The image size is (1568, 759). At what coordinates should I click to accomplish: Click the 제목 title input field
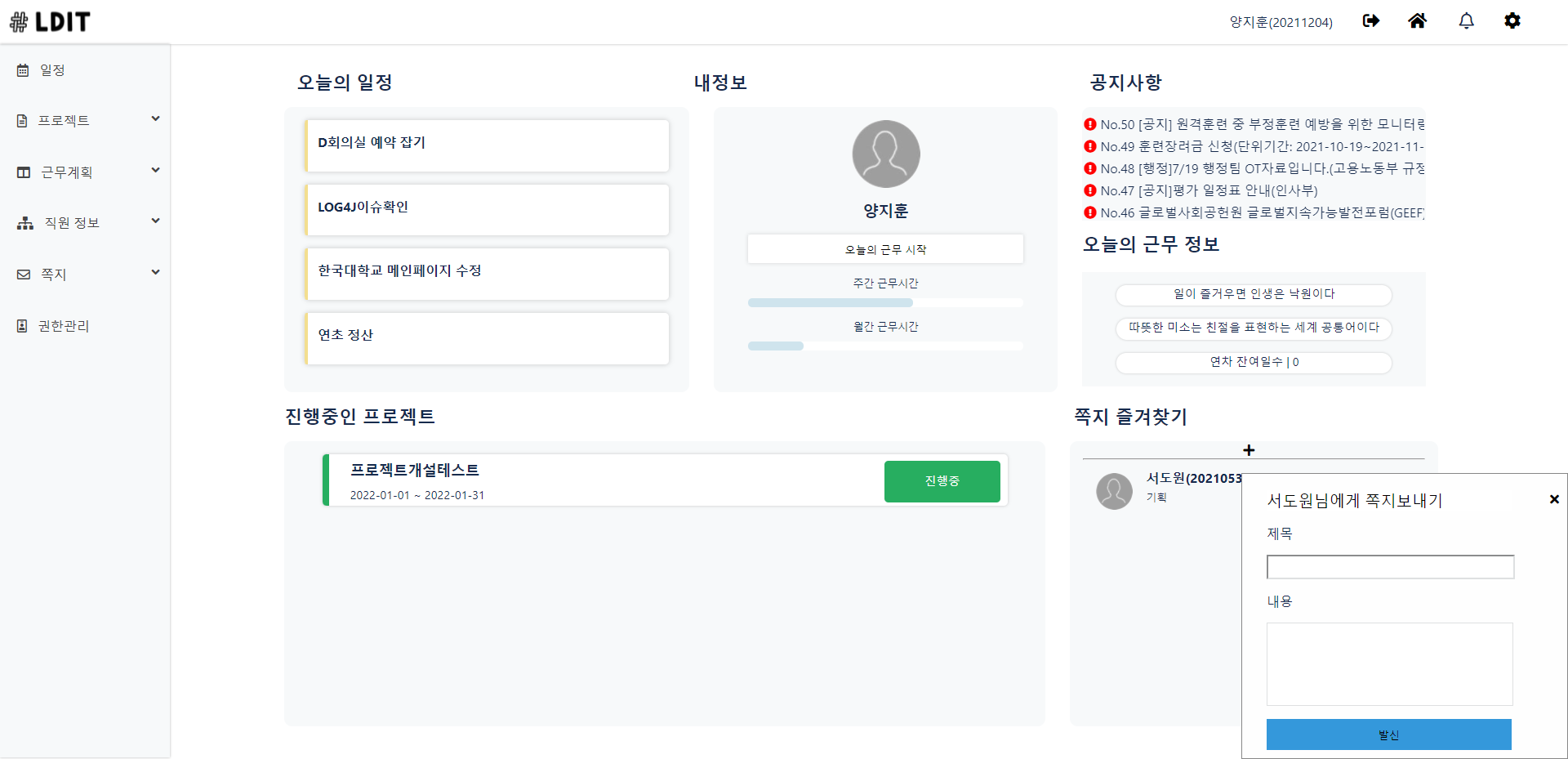[x=1390, y=566]
